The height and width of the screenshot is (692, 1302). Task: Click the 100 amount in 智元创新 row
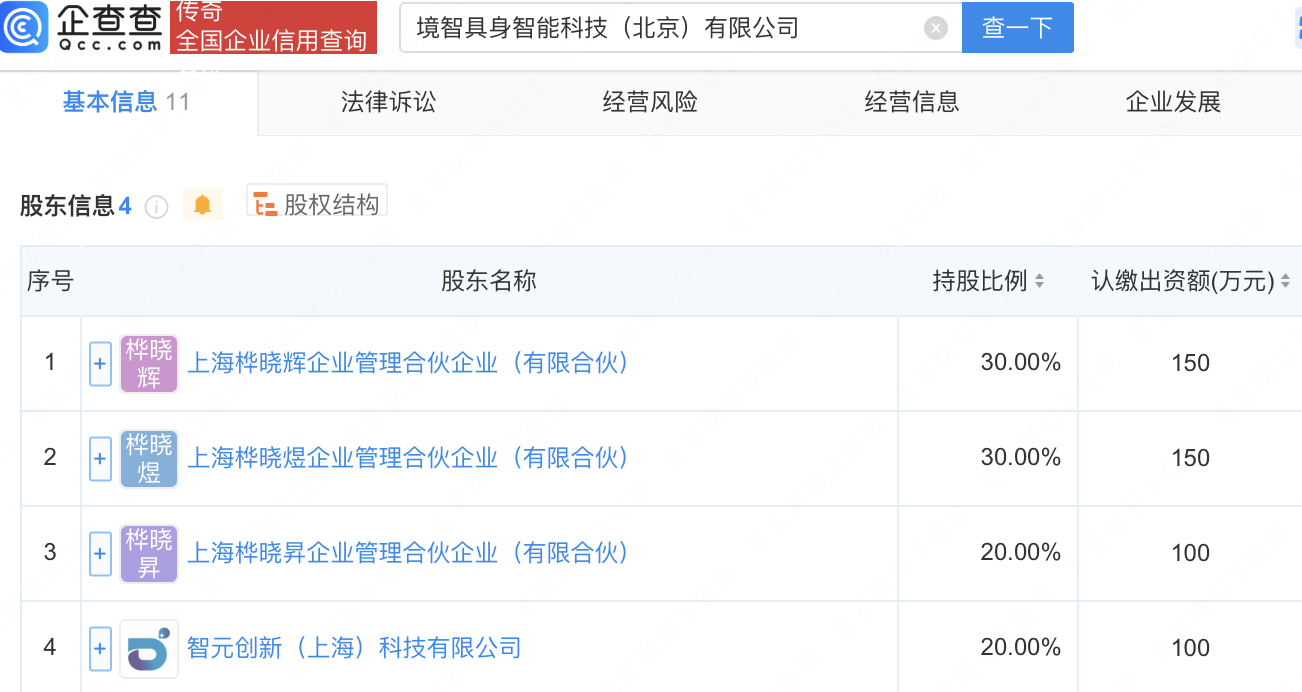click(1190, 648)
